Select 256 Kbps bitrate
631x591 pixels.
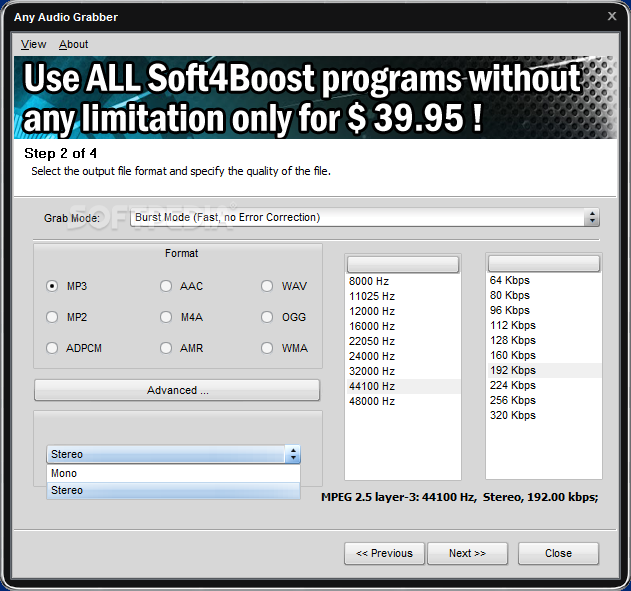pyautogui.click(x=544, y=400)
